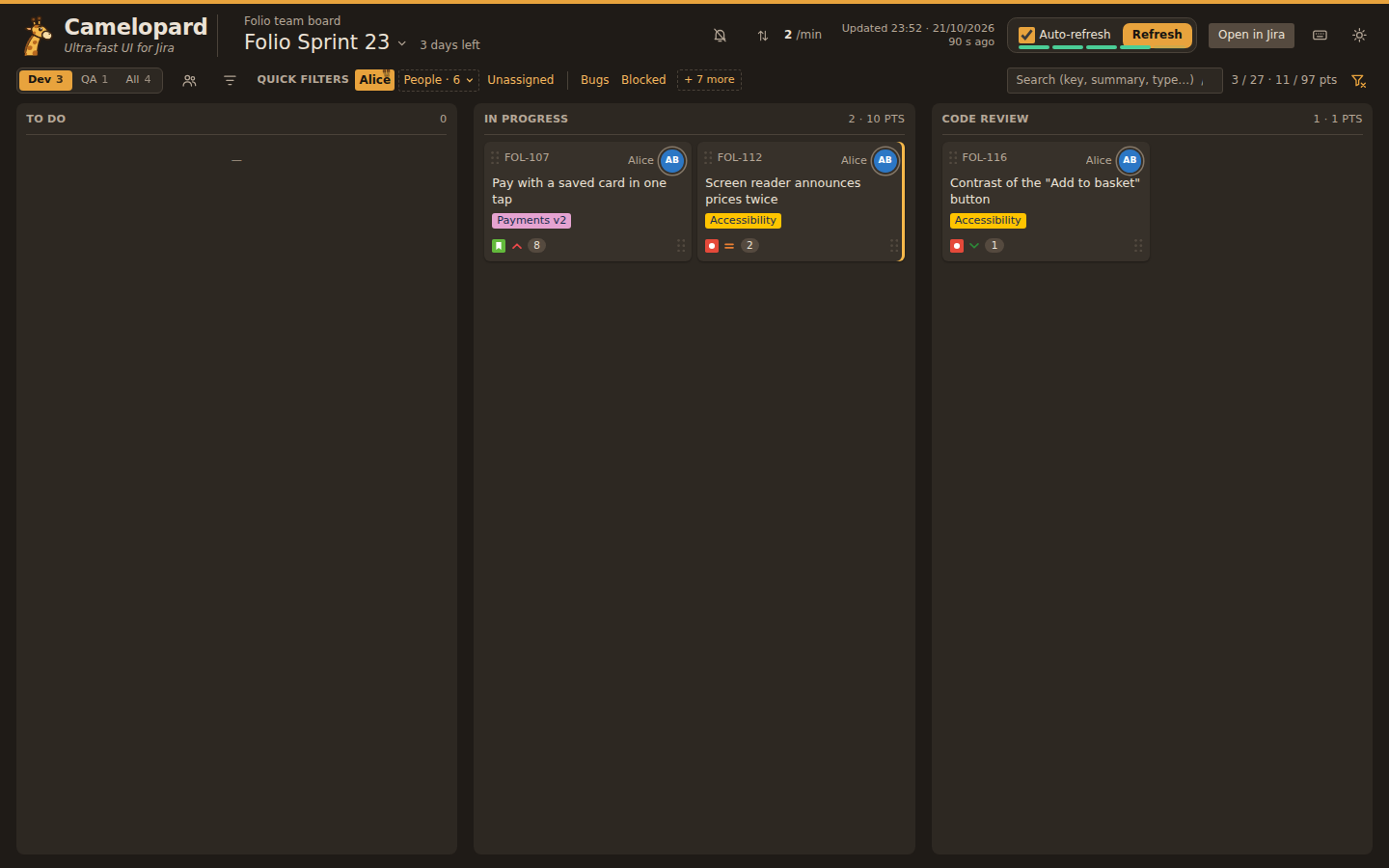Open issue key FOL-116
Image resolution: width=1389 pixels, height=868 pixels.
[x=984, y=157]
